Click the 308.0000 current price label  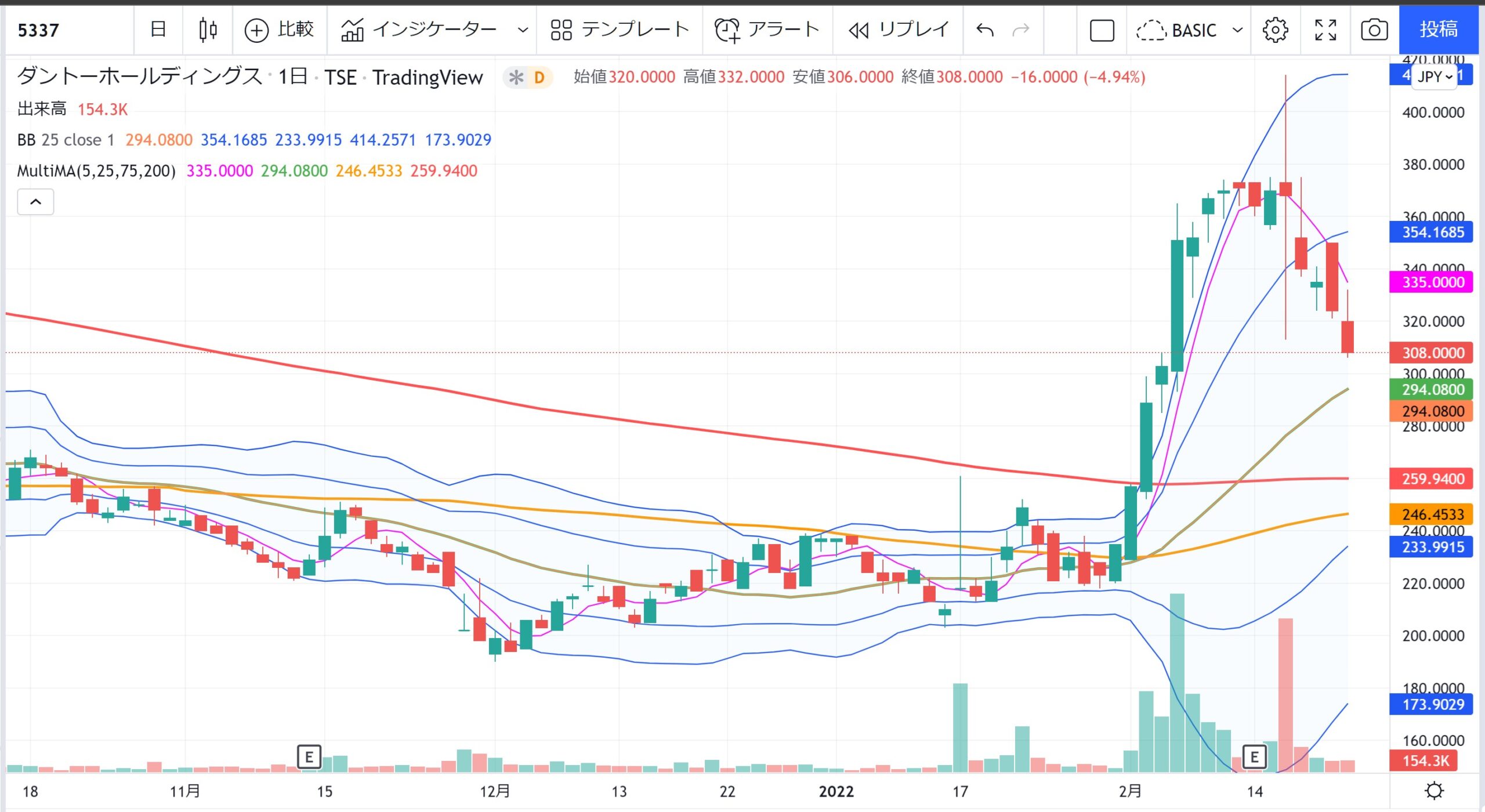1431,353
